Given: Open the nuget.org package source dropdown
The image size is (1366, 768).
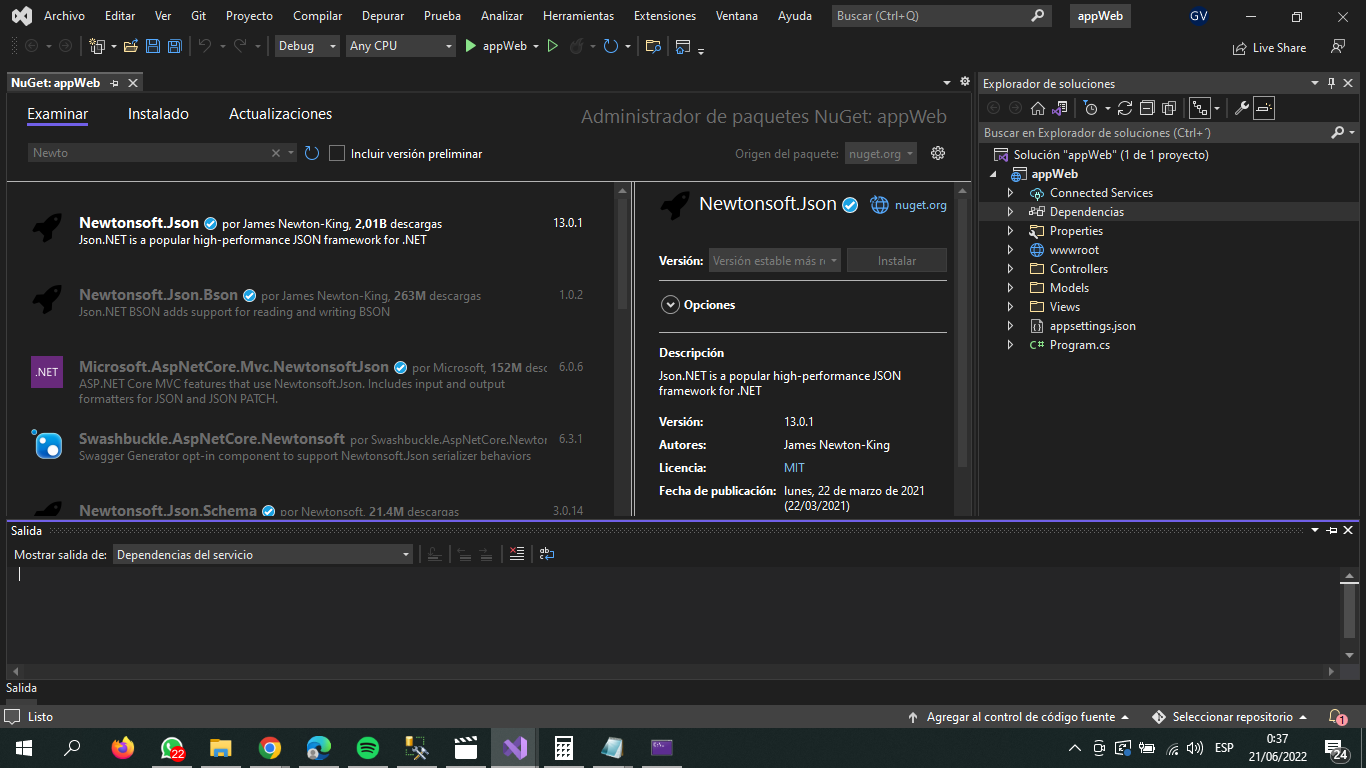Looking at the screenshot, I should tap(881, 153).
